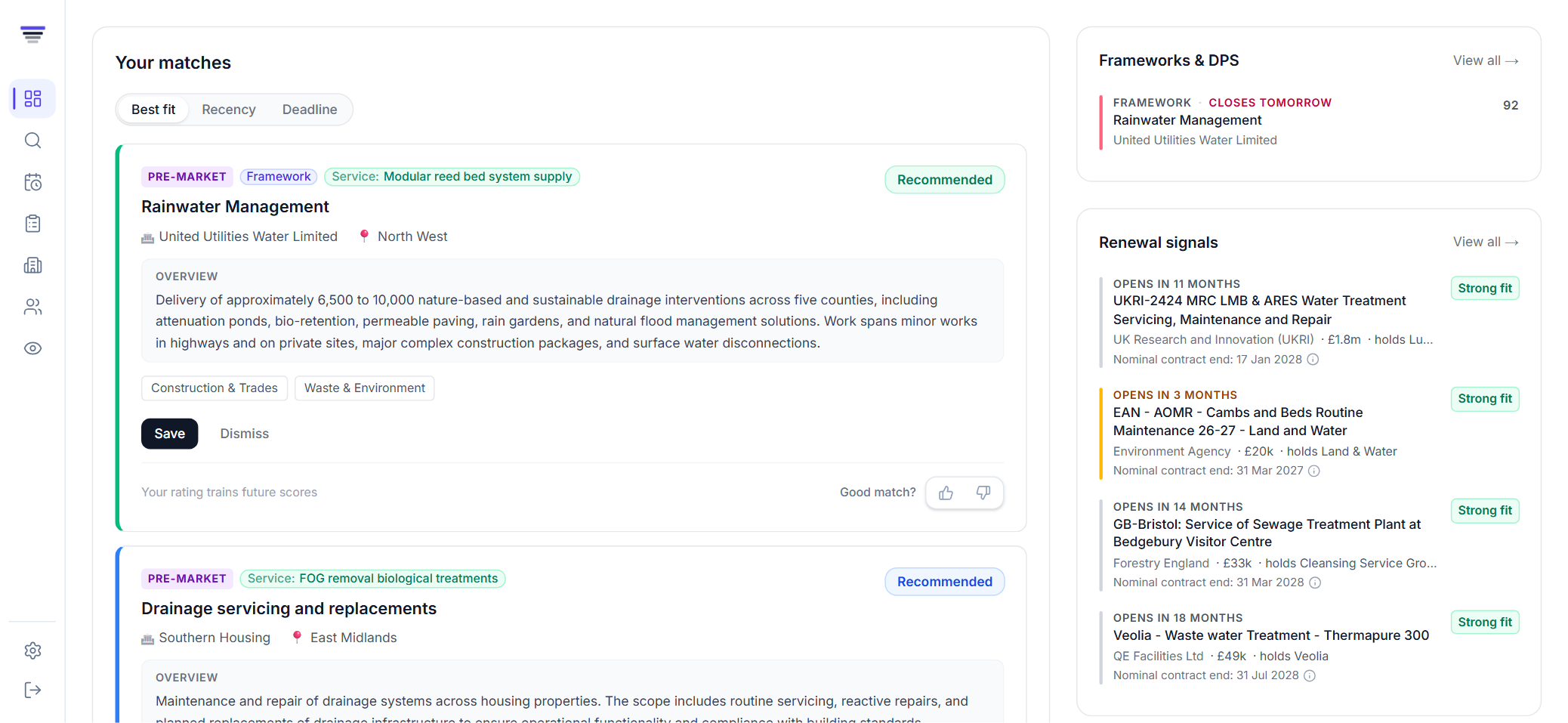Screen dimensions: 1568x723
Task: Select the Best fit sort tab
Action: [x=153, y=110]
